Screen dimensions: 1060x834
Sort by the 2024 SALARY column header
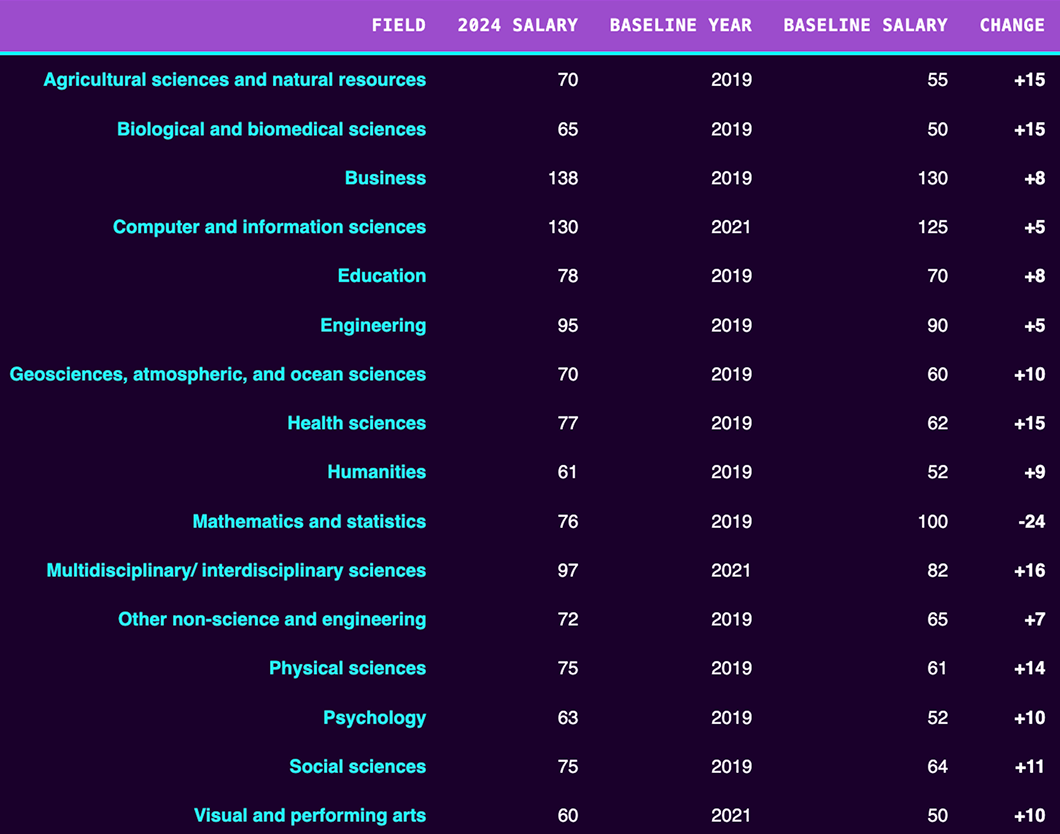pos(518,25)
